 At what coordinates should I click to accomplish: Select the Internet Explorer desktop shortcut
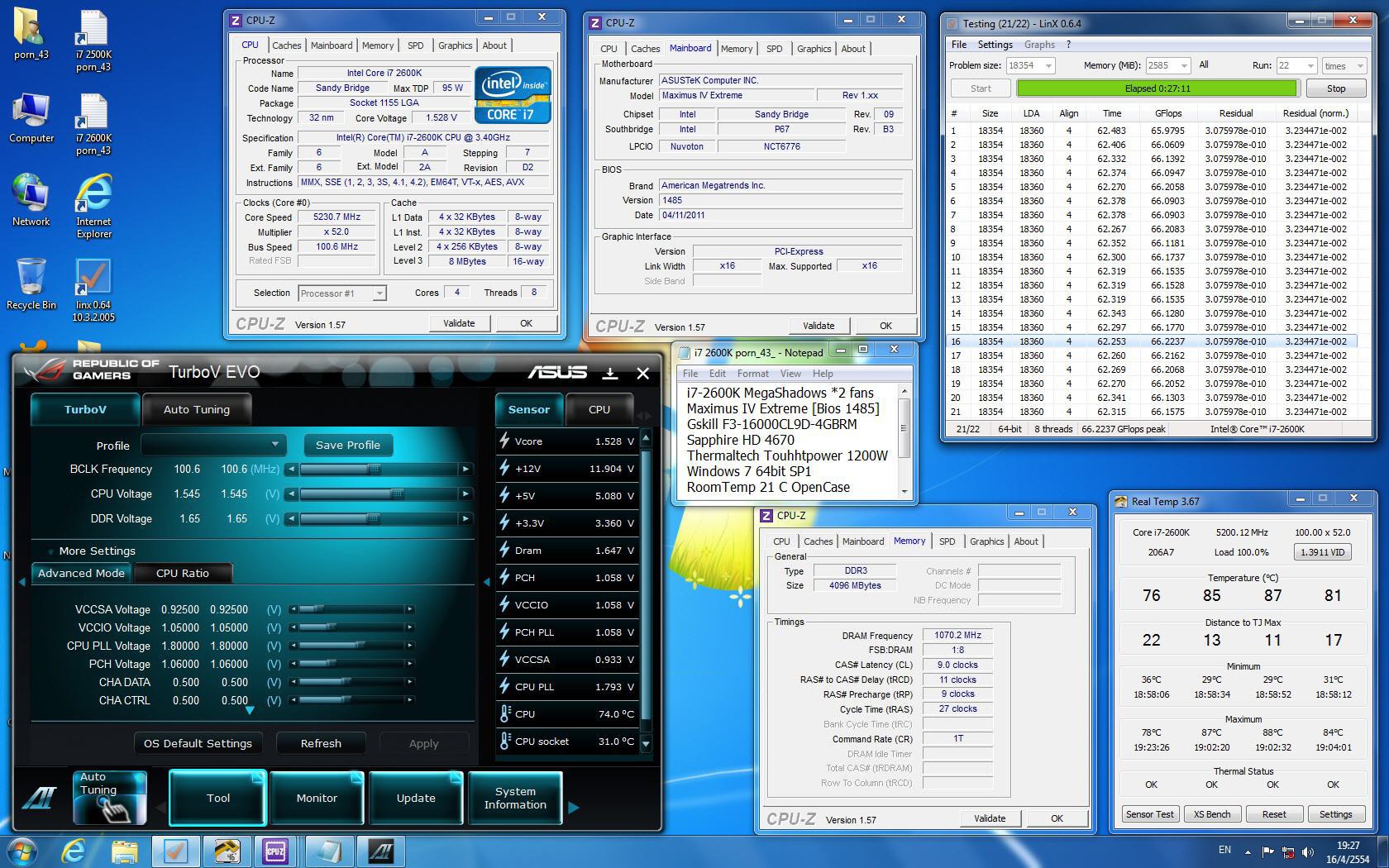coord(93,207)
